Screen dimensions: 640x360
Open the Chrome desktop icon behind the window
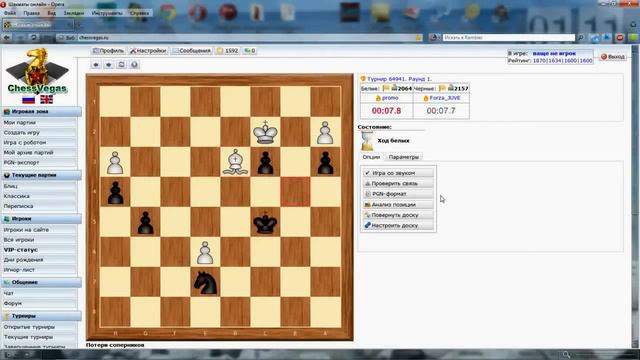click(167, 13)
